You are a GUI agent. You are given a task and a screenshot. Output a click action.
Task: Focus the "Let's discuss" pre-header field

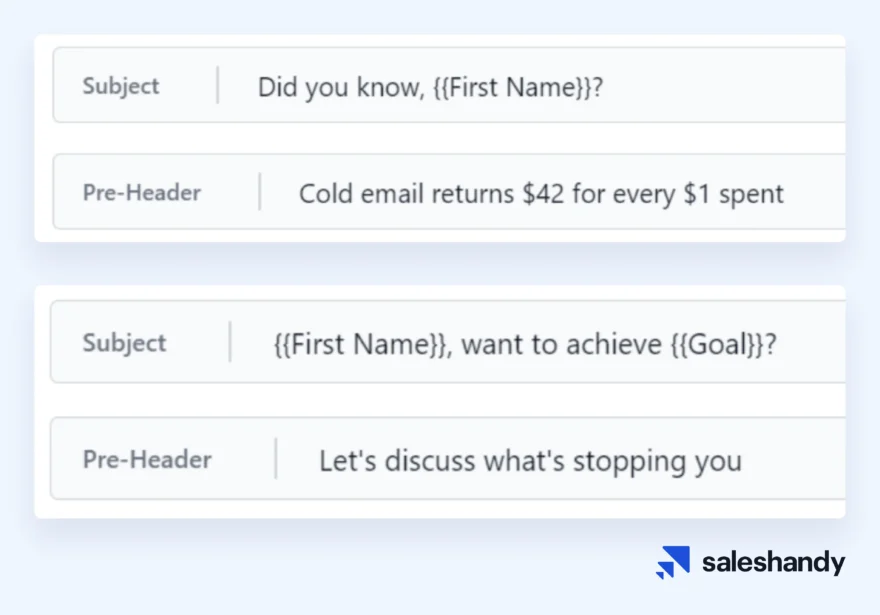pyautogui.click(x=560, y=460)
